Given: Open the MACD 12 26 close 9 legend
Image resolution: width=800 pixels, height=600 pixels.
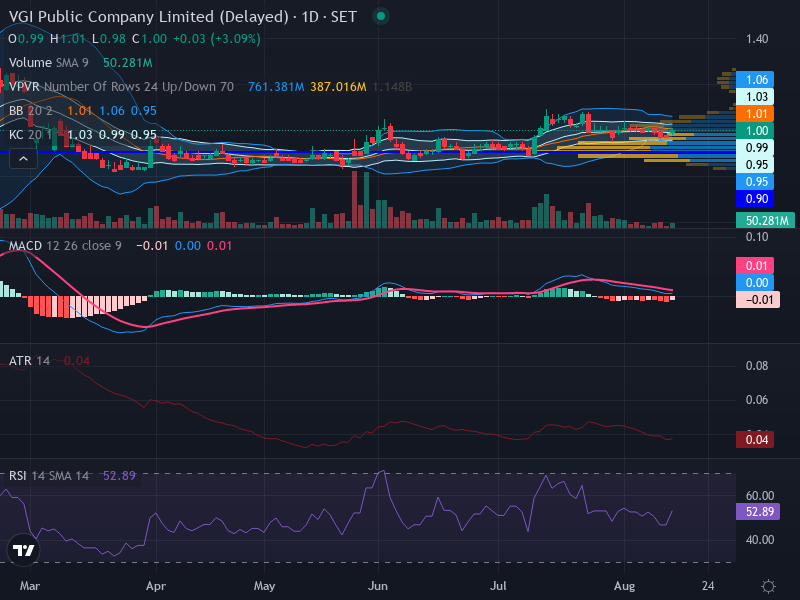Looking at the screenshot, I should [x=65, y=246].
